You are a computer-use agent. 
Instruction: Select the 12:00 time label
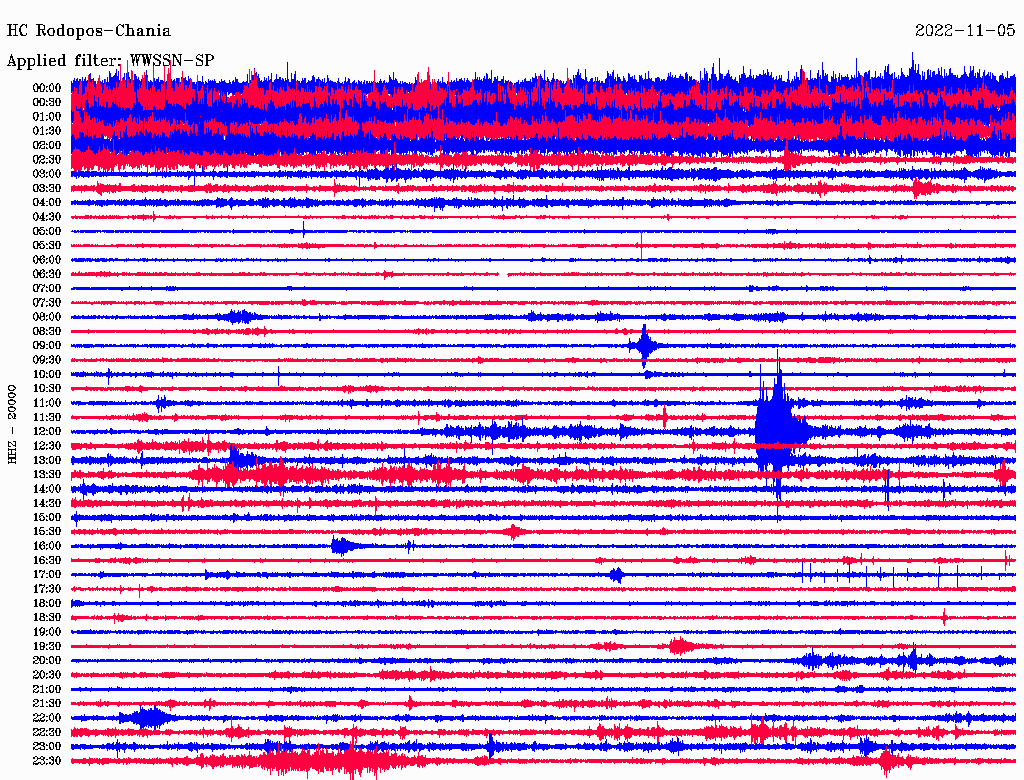47,431
